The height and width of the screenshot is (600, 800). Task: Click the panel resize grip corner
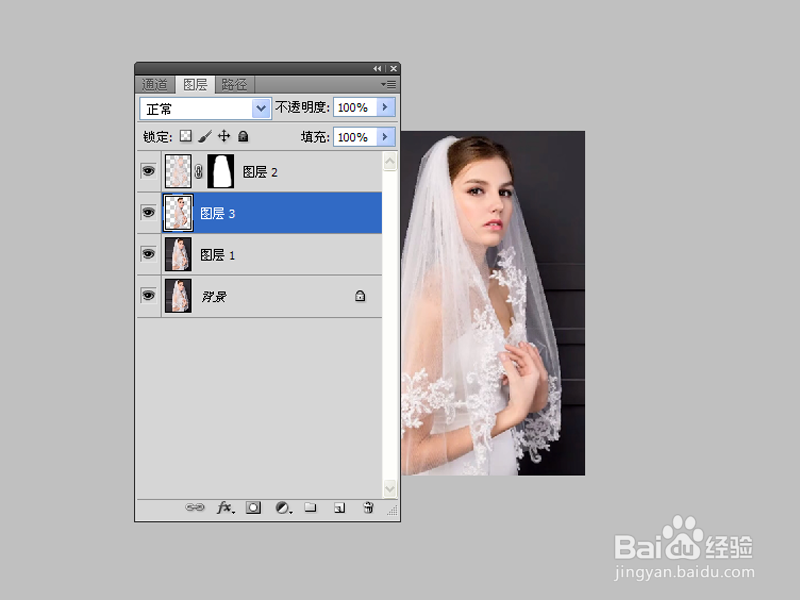click(392, 510)
